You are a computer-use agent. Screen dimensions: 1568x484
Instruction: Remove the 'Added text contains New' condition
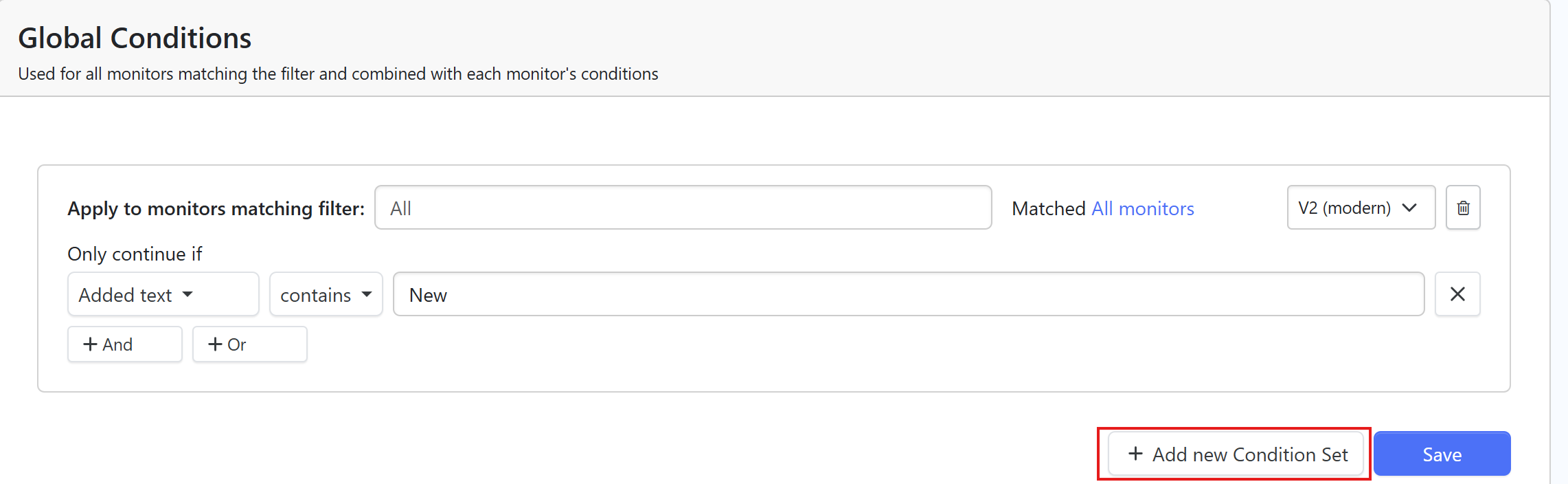coord(1457,294)
